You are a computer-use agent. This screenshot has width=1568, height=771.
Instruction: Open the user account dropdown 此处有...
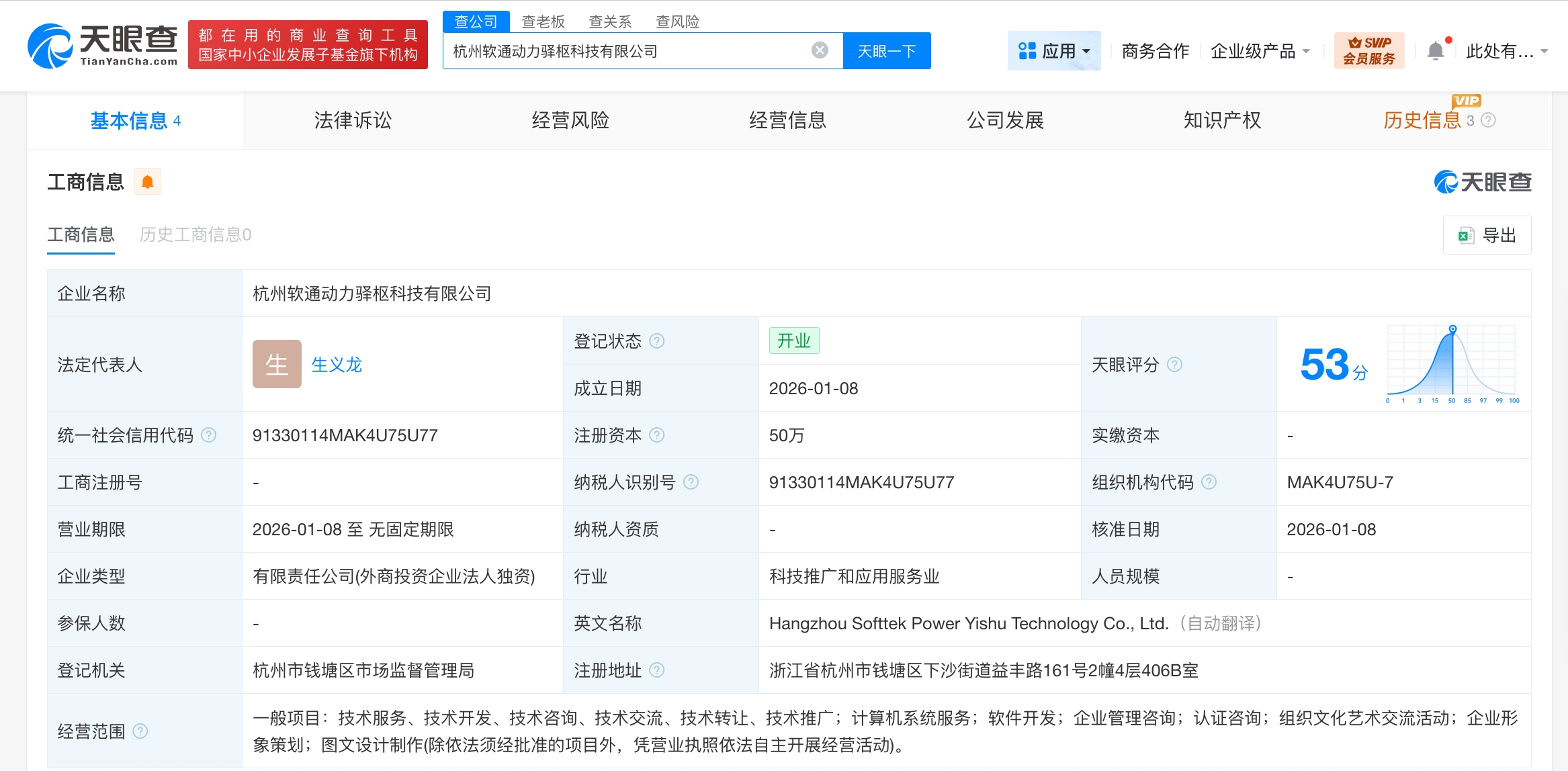(1506, 51)
